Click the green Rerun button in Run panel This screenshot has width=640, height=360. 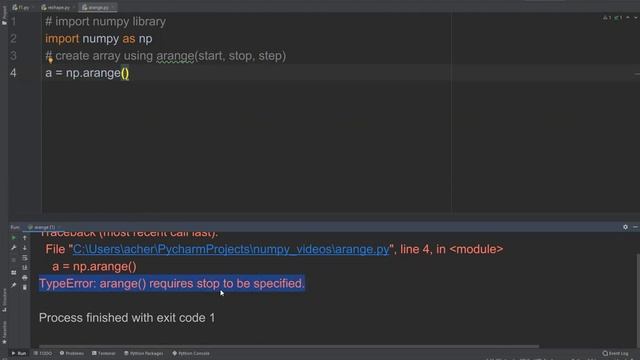point(13,238)
